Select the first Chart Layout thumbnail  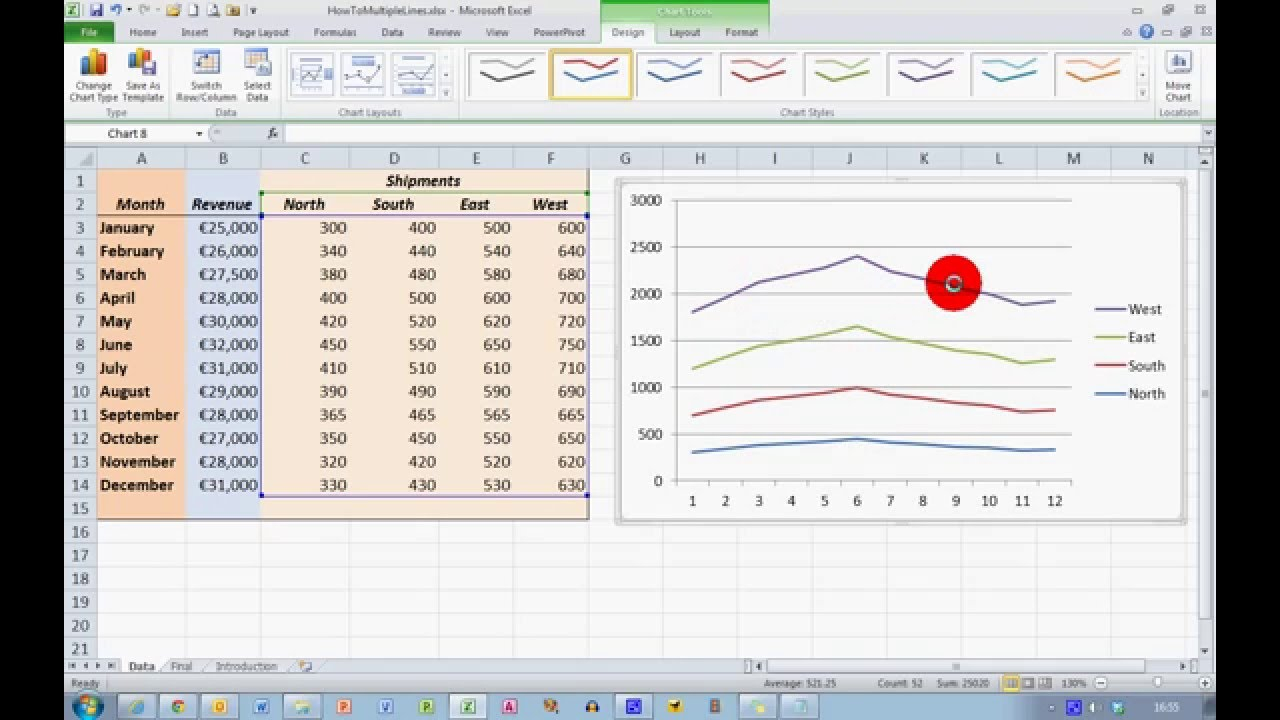(x=314, y=72)
